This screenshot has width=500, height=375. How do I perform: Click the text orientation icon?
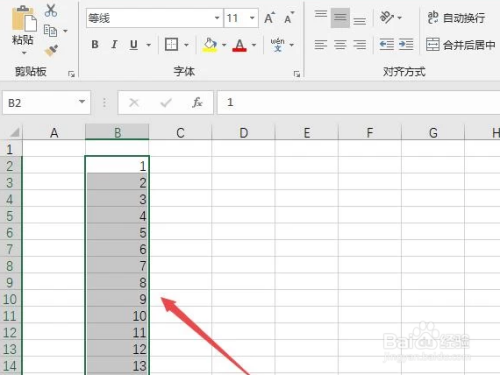(387, 17)
